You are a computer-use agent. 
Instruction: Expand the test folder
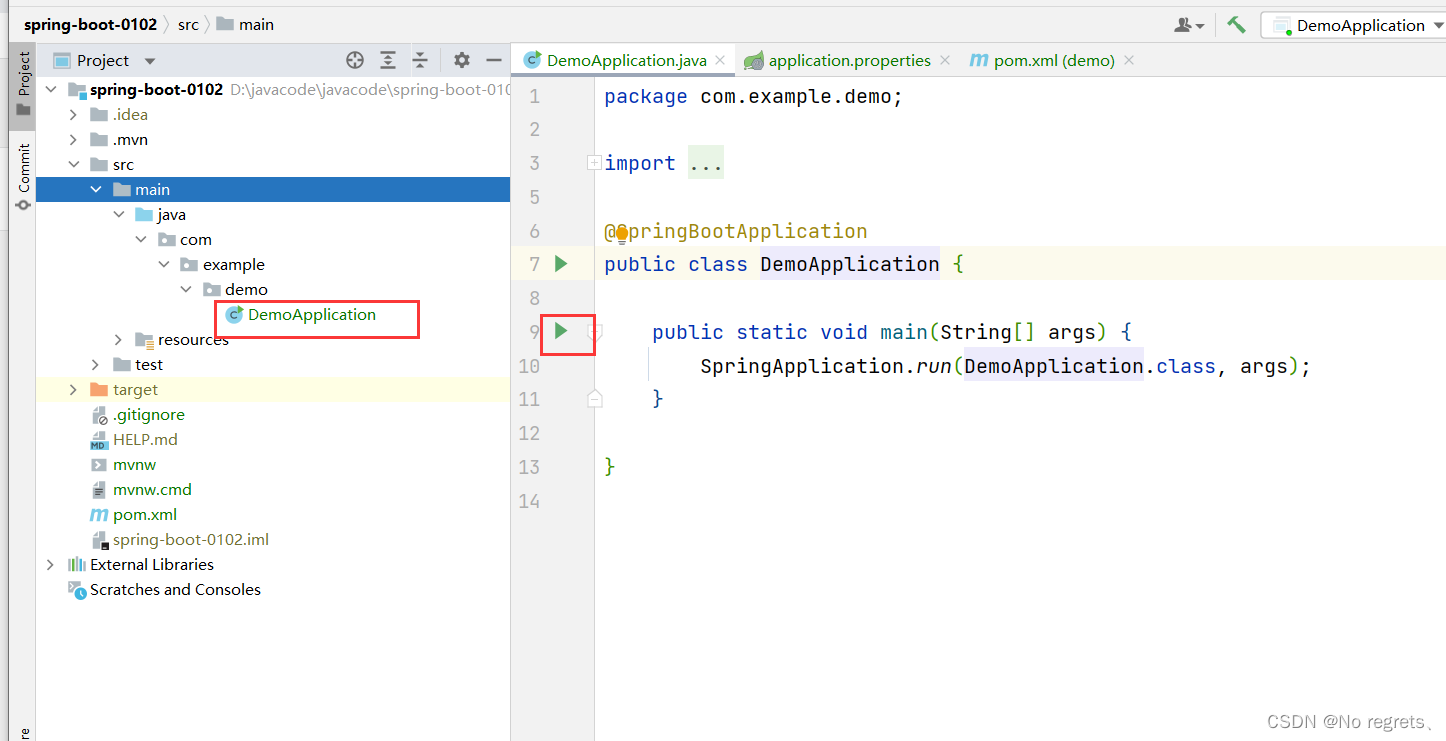pyautogui.click(x=96, y=365)
